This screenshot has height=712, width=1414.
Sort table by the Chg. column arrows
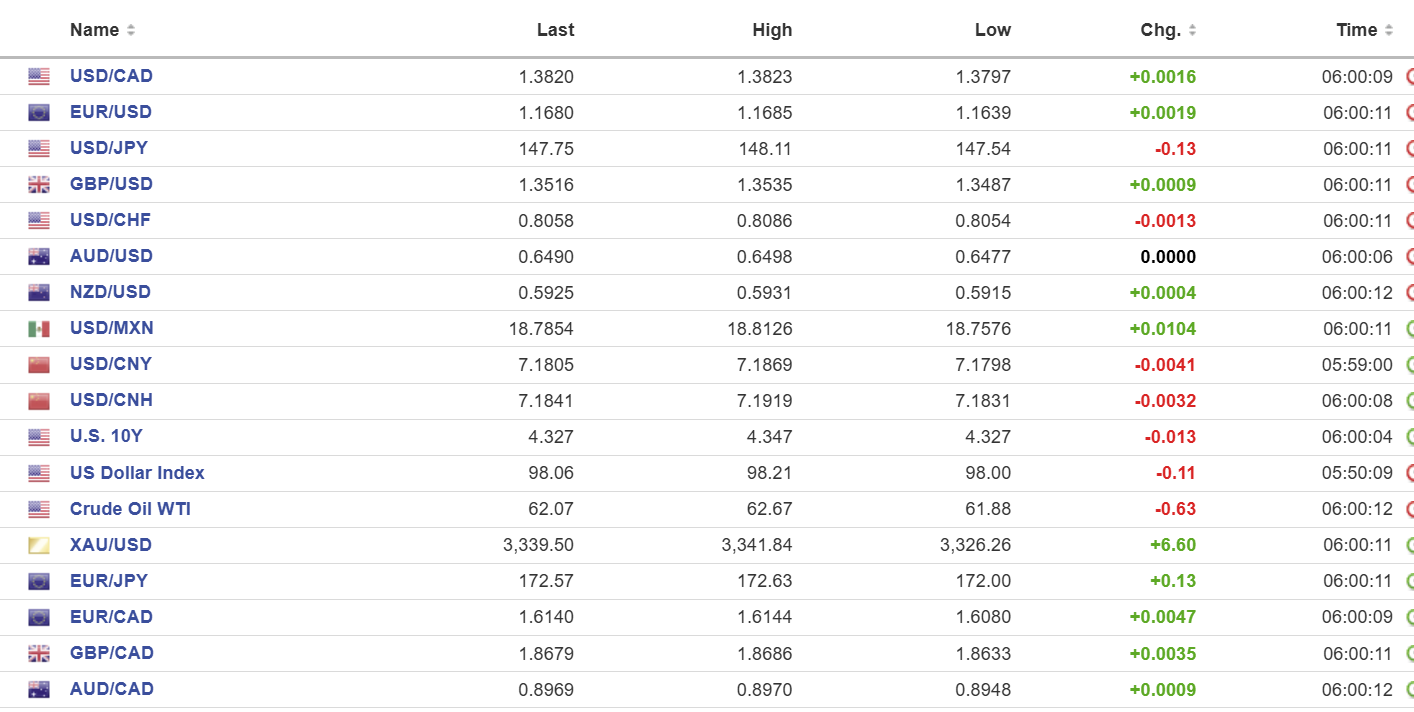click(x=1192, y=30)
